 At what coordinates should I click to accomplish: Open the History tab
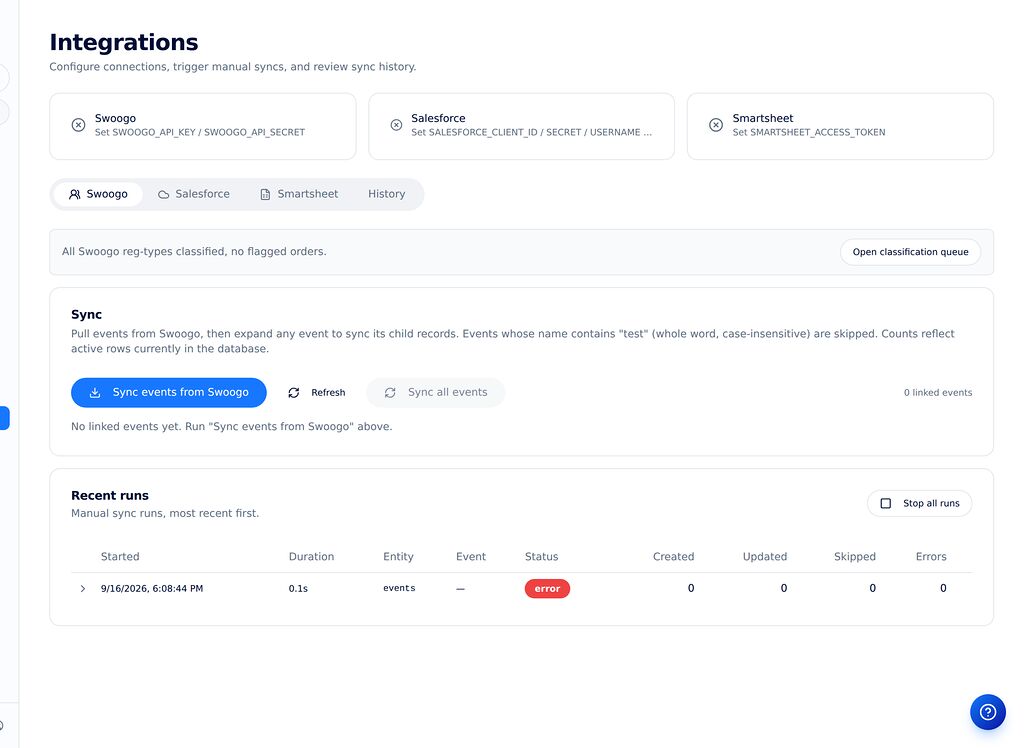(387, 194)
